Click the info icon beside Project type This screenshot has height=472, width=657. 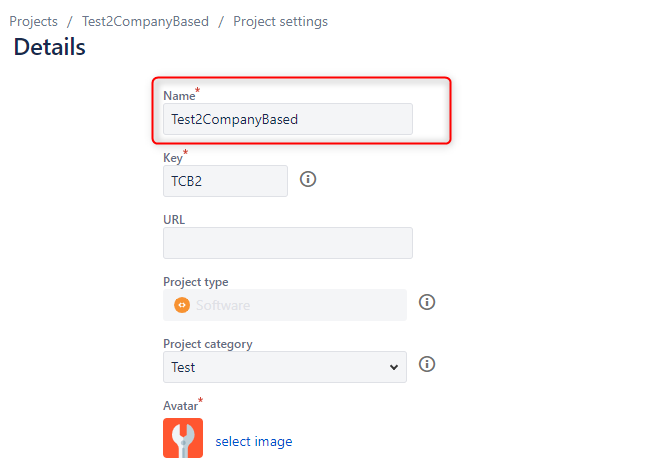click(x=427, y=302)
